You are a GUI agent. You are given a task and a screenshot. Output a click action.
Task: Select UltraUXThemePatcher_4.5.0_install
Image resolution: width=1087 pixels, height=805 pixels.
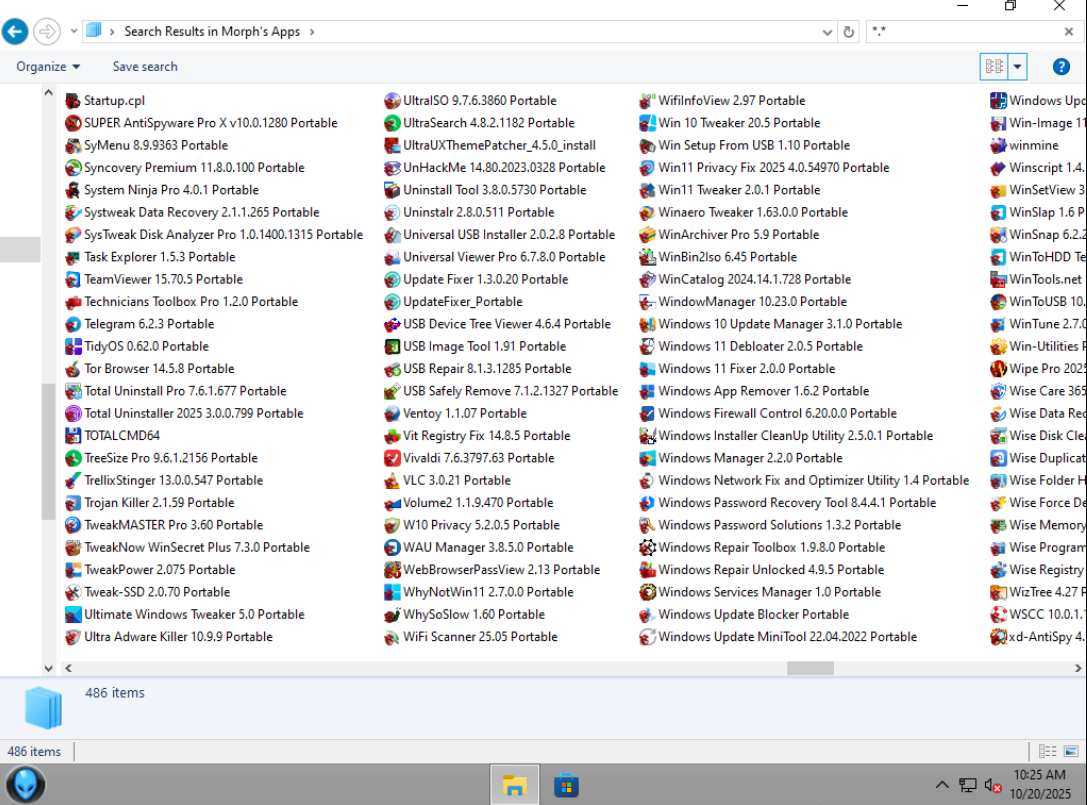489,145
